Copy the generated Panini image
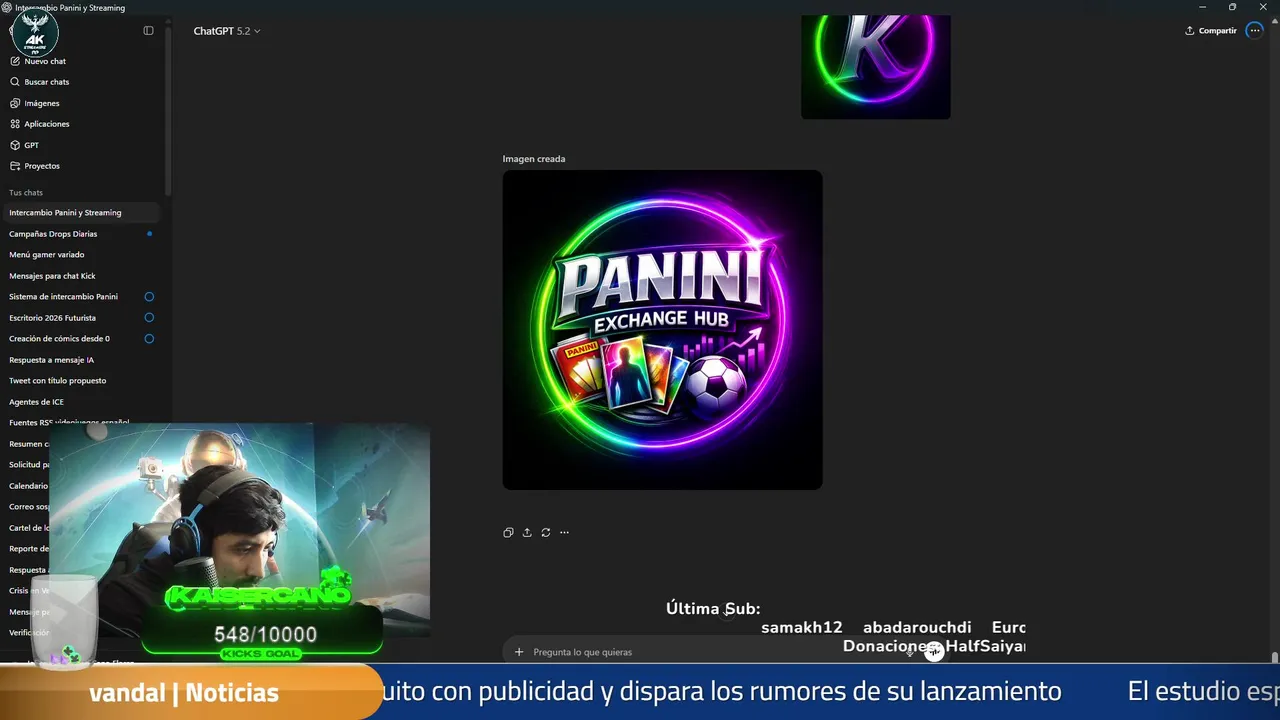The height and width of the screenshot is (720, 1280). point(508,532)
